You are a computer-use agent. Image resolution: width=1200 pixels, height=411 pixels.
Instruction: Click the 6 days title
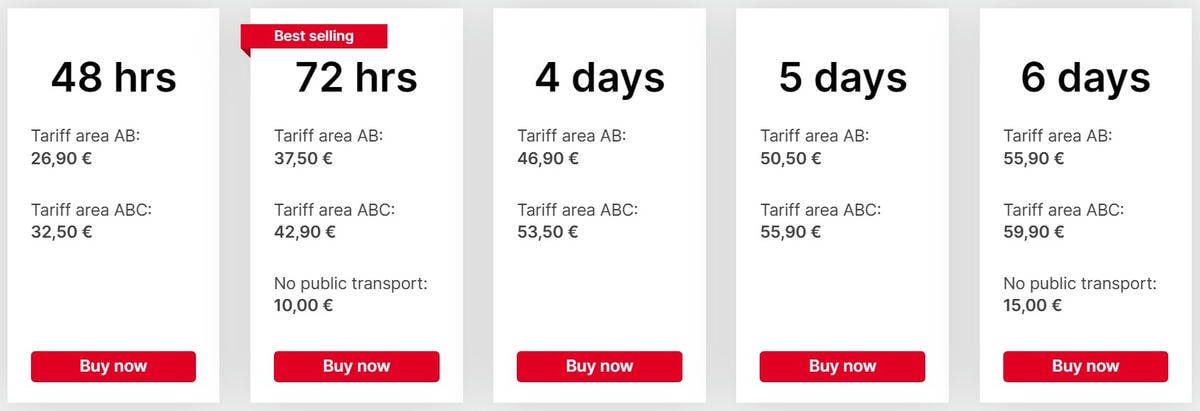click(x=1086, y=77)
